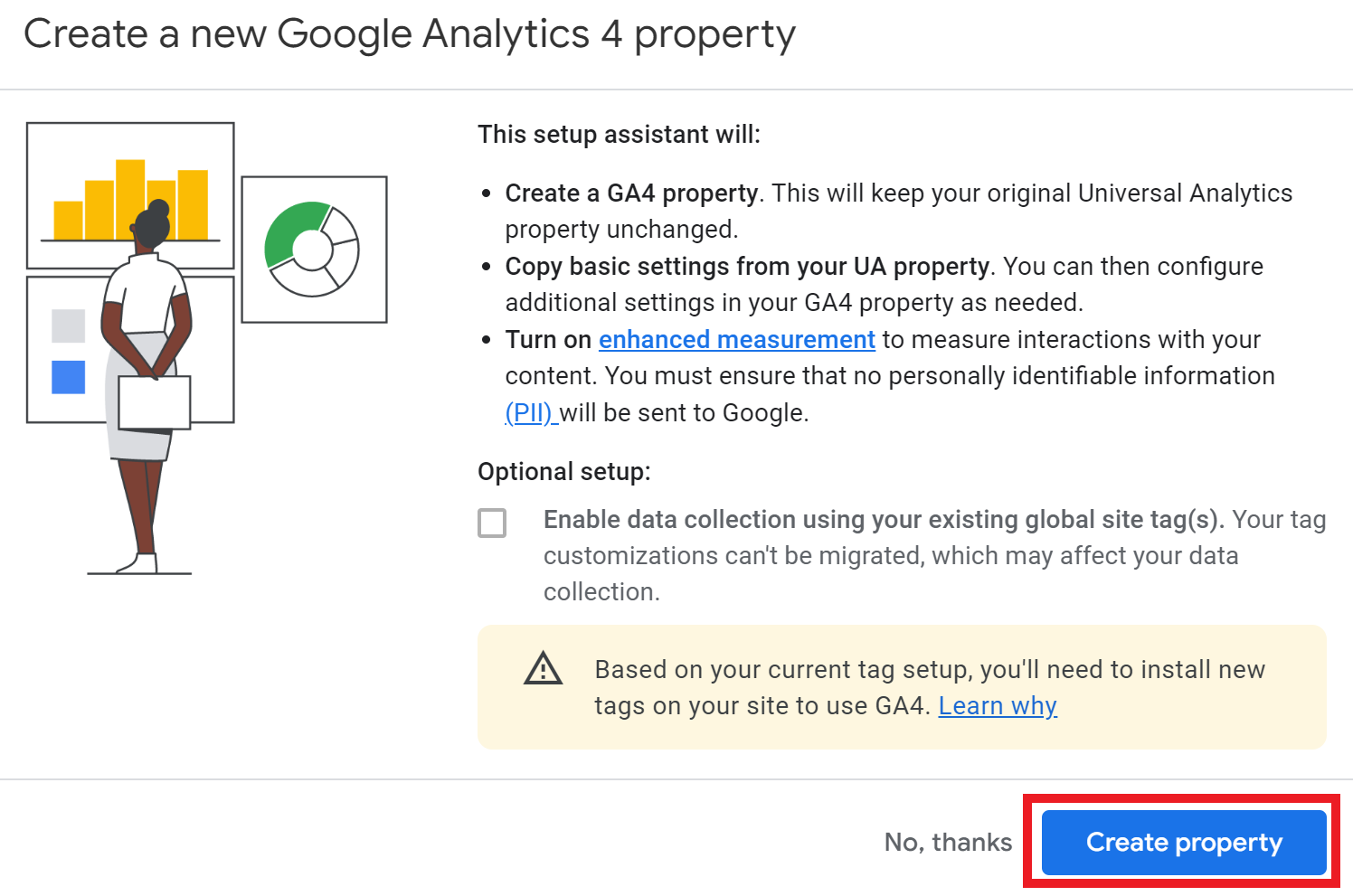The image size is (1353, 896).
Task: Open the (PII) link
Action: click(x=530, y=412)
